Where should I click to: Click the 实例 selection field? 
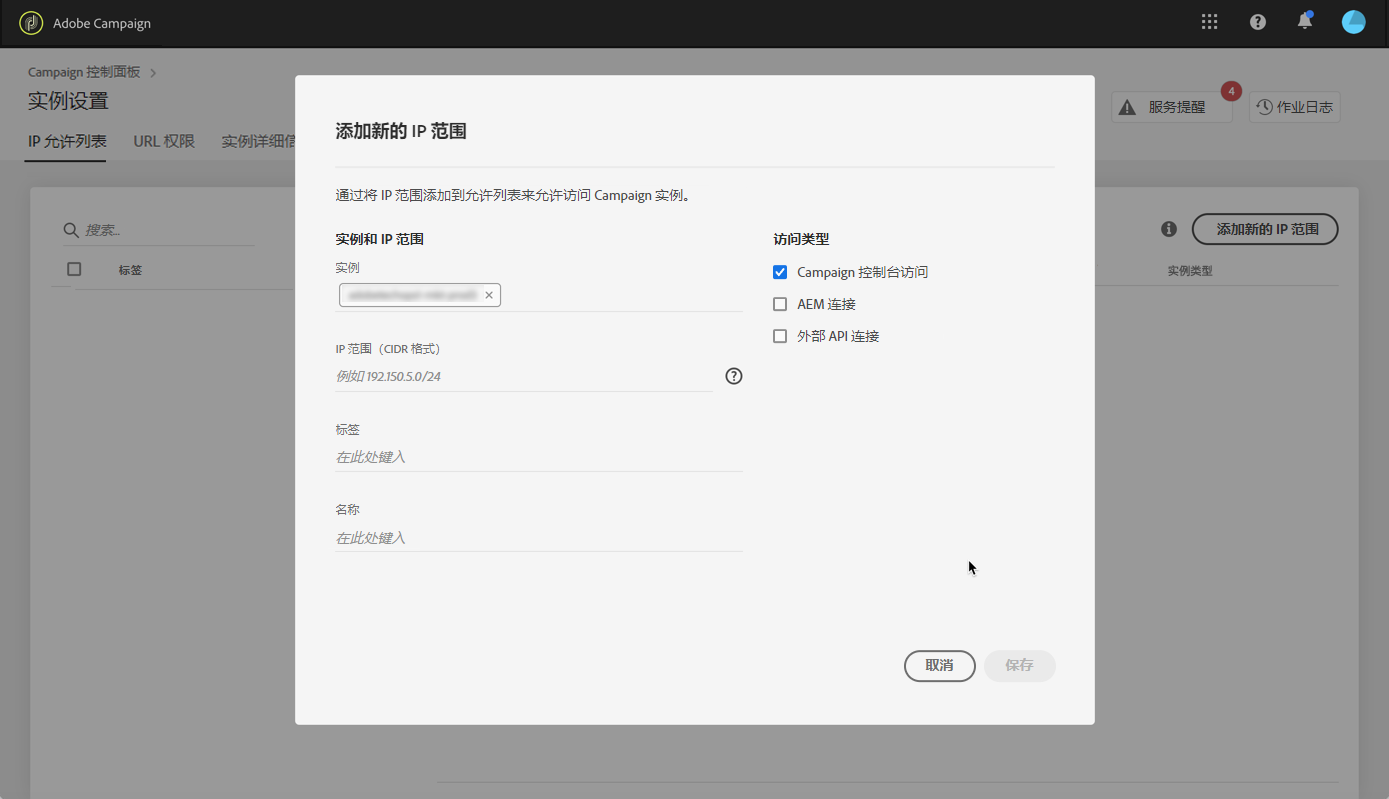(538, 295)
